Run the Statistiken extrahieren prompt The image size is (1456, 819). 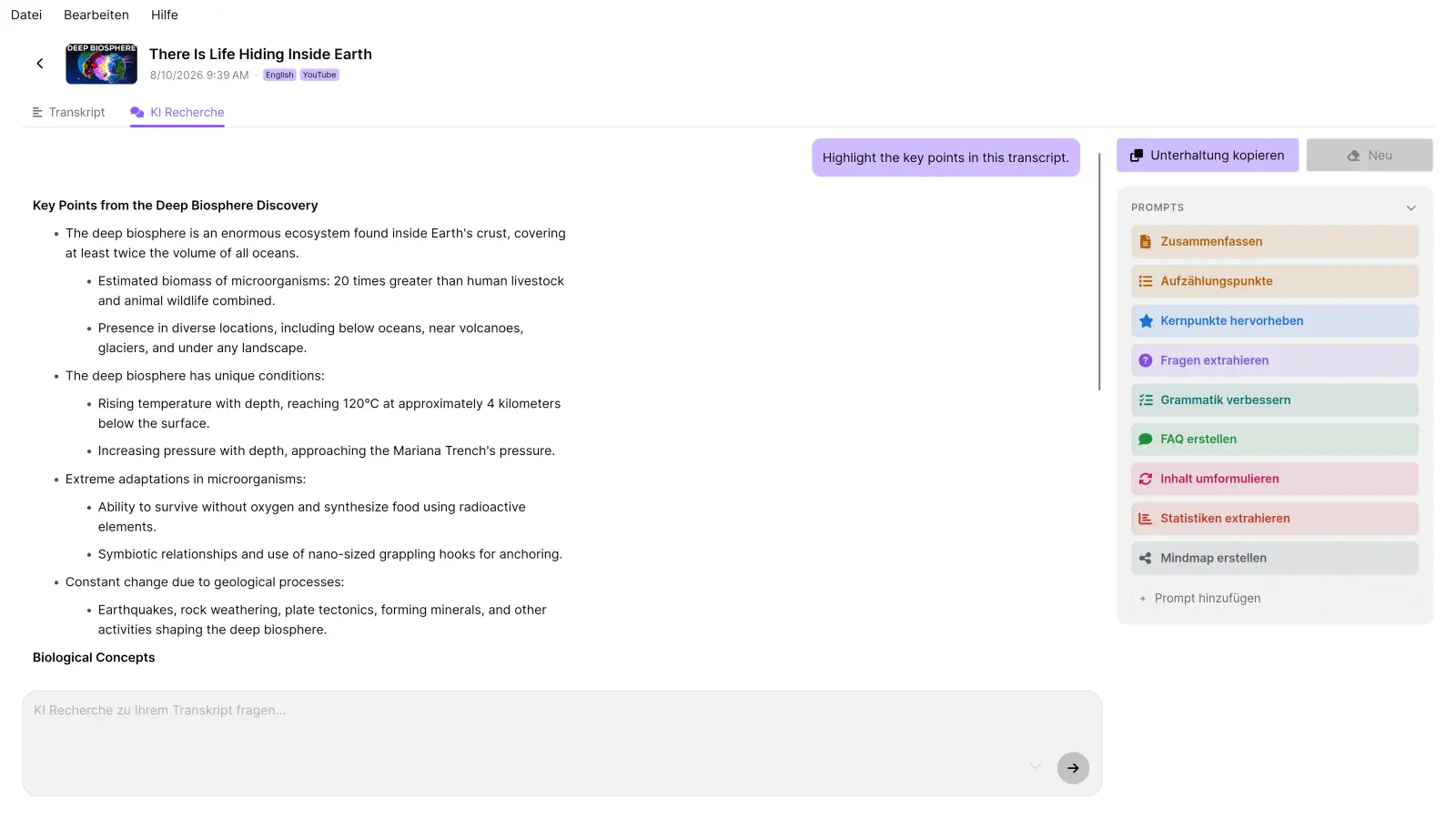(x=1275, y=519)
